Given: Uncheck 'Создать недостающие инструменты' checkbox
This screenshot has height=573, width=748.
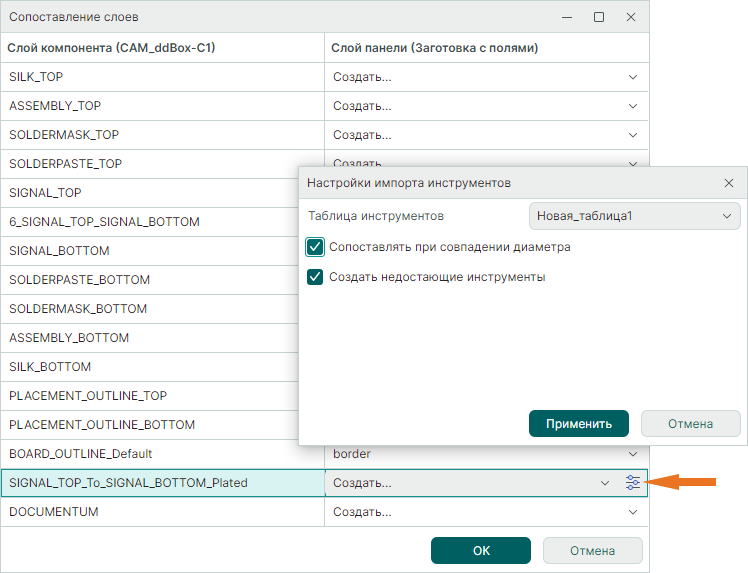Looking at the screenshot, I should pos(316,277).
